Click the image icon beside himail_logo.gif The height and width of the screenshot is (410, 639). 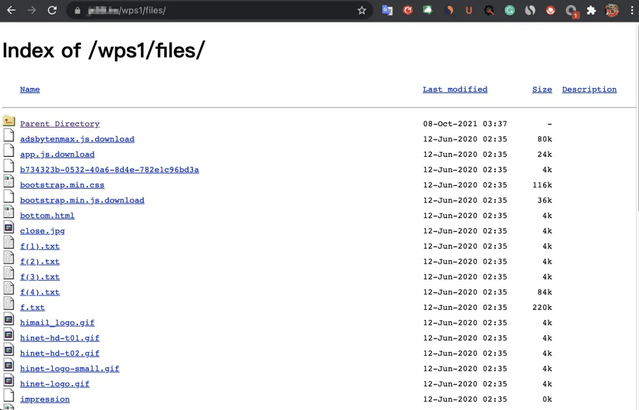click(x=9, y=319)
